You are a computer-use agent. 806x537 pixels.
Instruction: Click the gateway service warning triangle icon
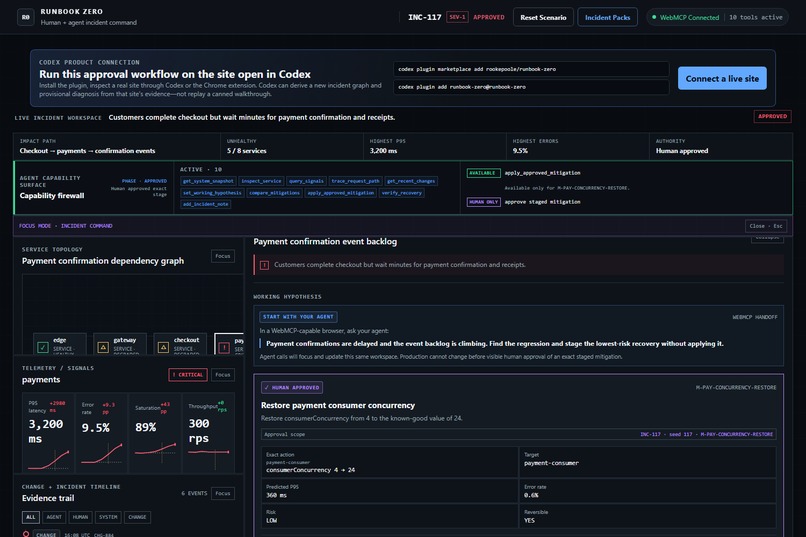click(x=103, y=347)
